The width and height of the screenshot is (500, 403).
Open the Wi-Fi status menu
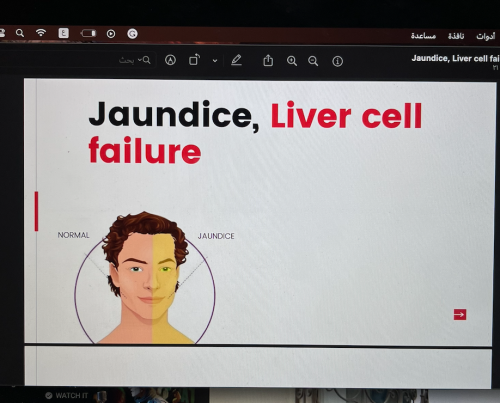[41, 33]
